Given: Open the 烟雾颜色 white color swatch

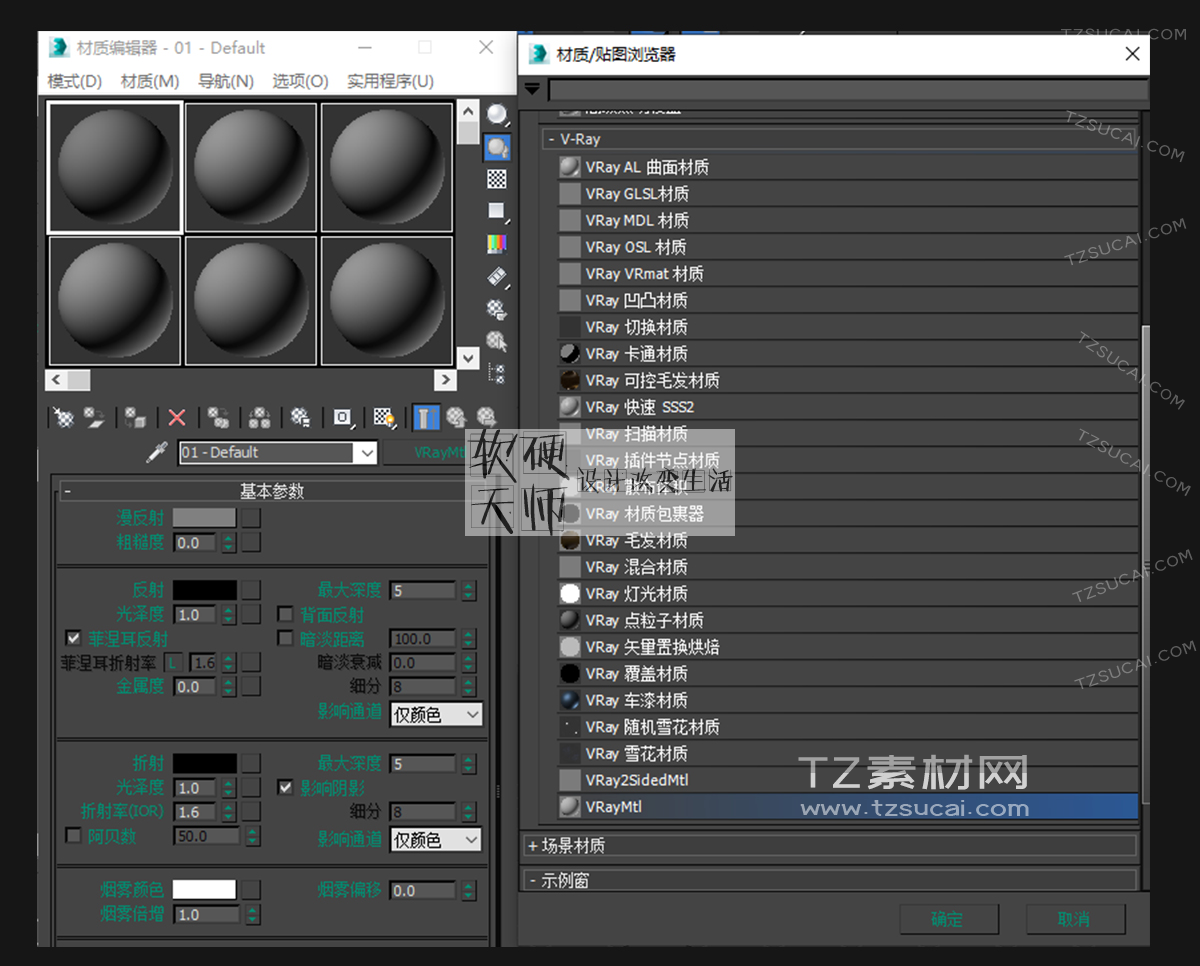Looking at the screenshot, I should point(204,890).
